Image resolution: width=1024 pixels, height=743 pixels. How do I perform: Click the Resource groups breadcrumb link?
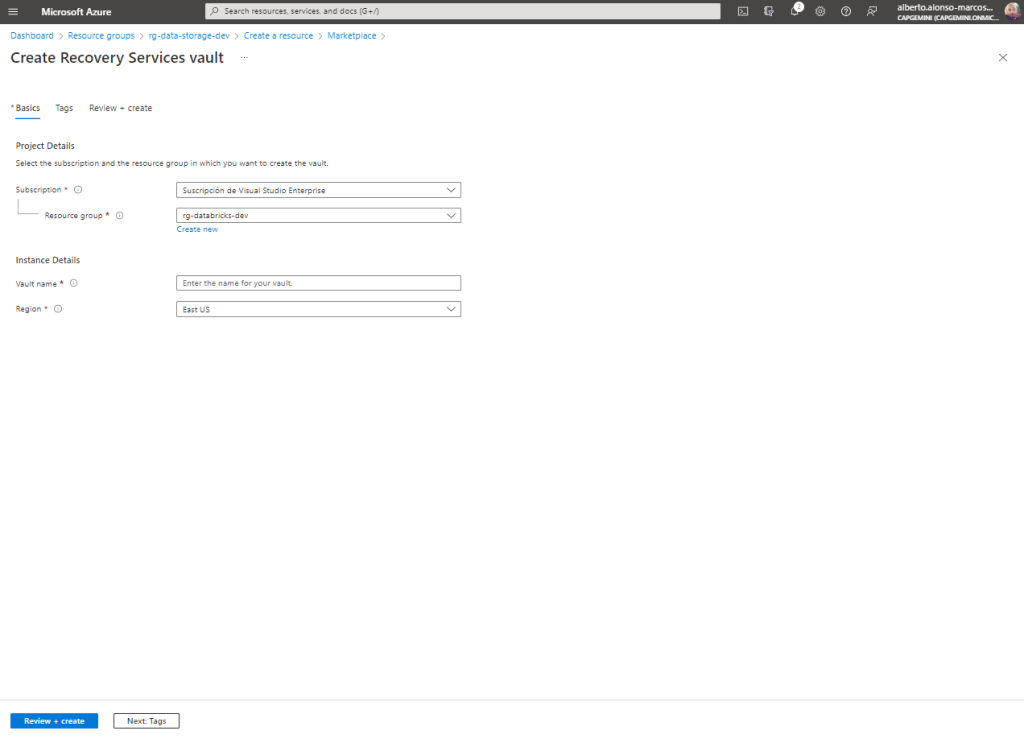[101, 36]
